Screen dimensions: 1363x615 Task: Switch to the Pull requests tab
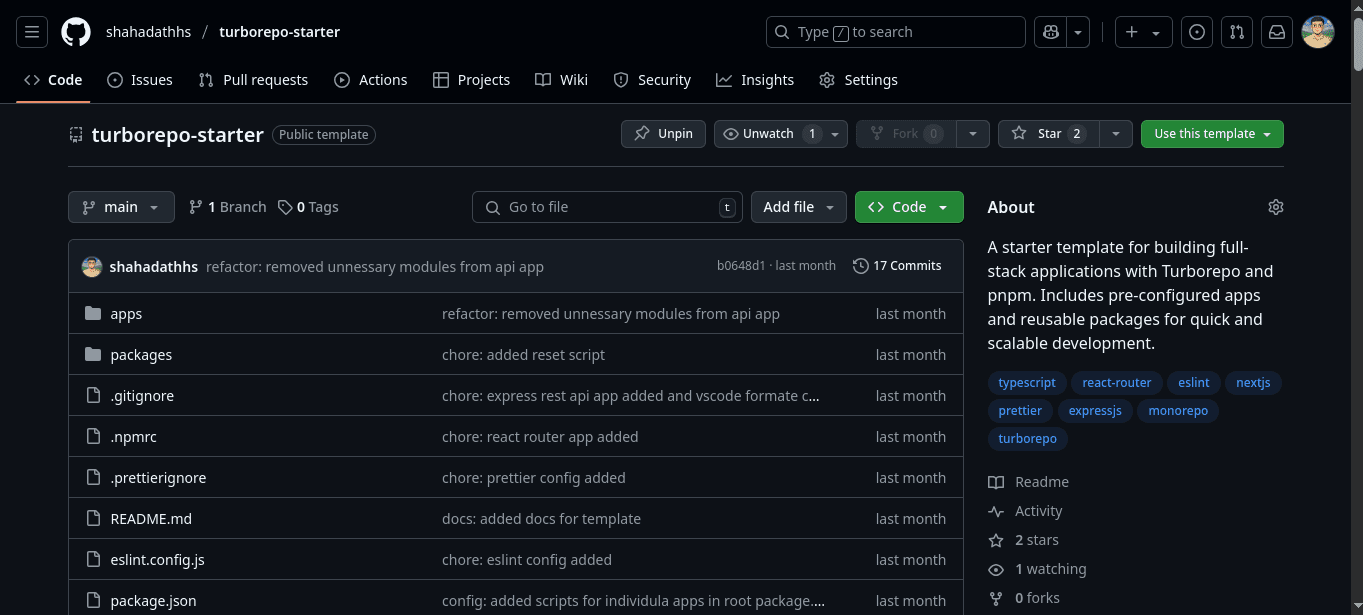tap(253, 80)
